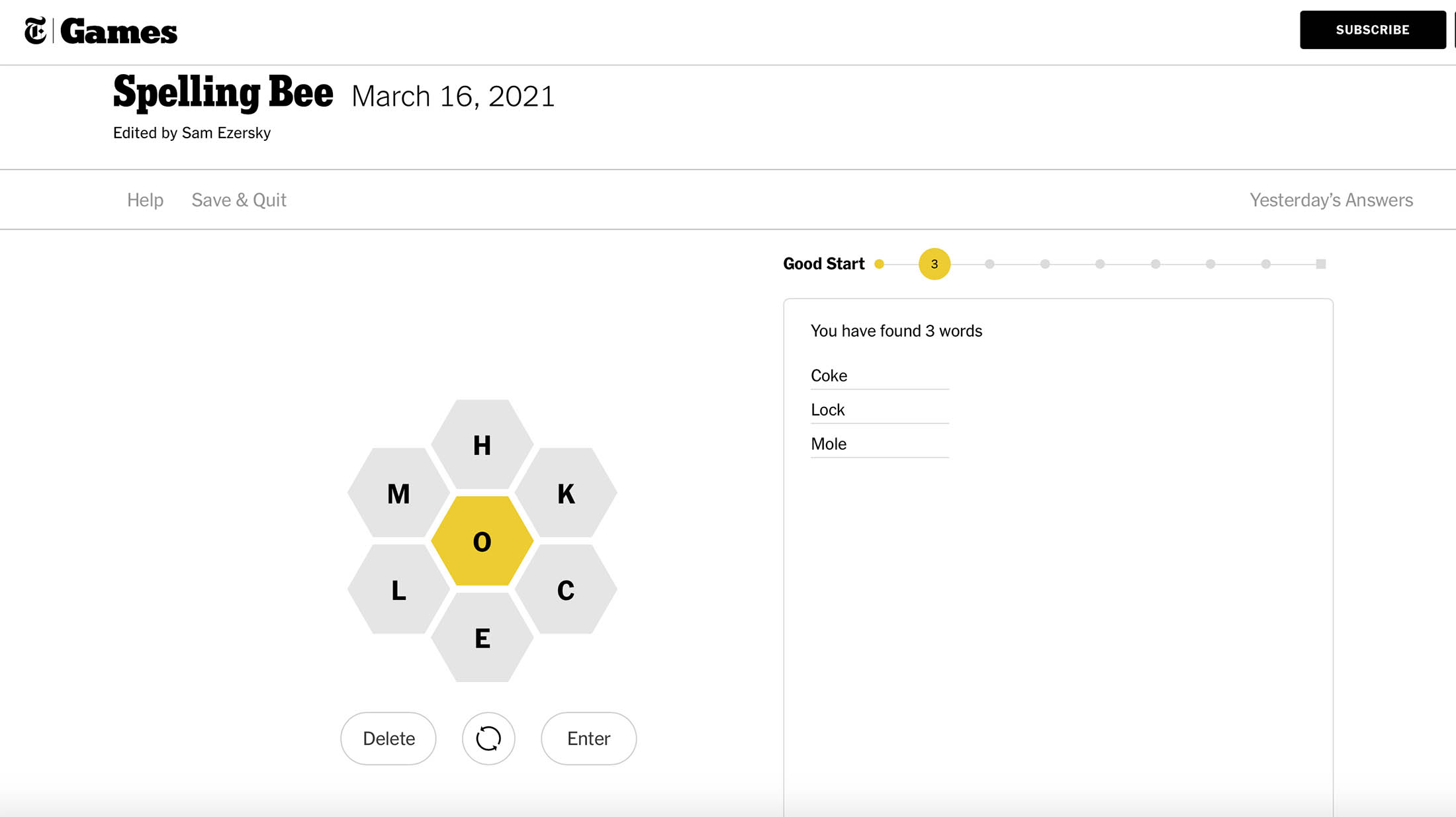Image resolution: width=1456 pixels, height=817 pixels.
Task: Click the shuffle/rotate icon button
Action: (x=489, y=738)
